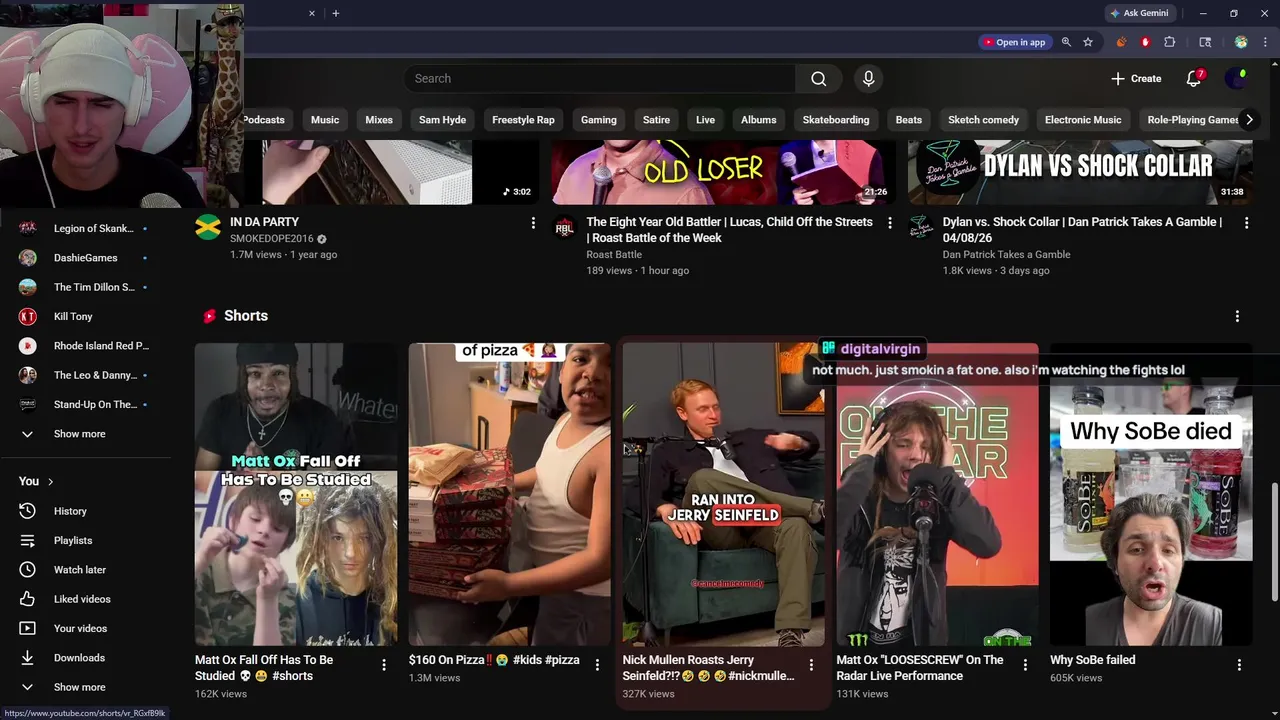The image size is (1280, 720).
Task: Select the Live chip
Action: pyautogui.click(x=705, y=120)
